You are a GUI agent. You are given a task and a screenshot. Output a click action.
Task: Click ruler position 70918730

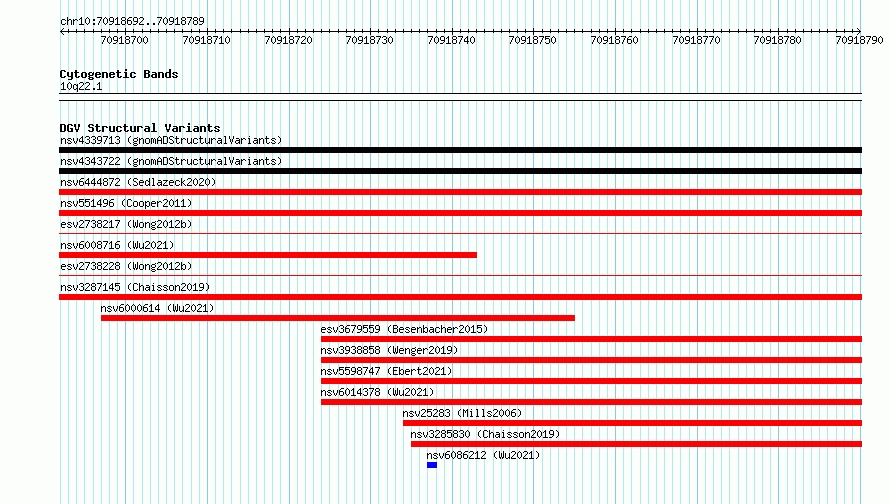pyautogui.click(x=370, y=40)
